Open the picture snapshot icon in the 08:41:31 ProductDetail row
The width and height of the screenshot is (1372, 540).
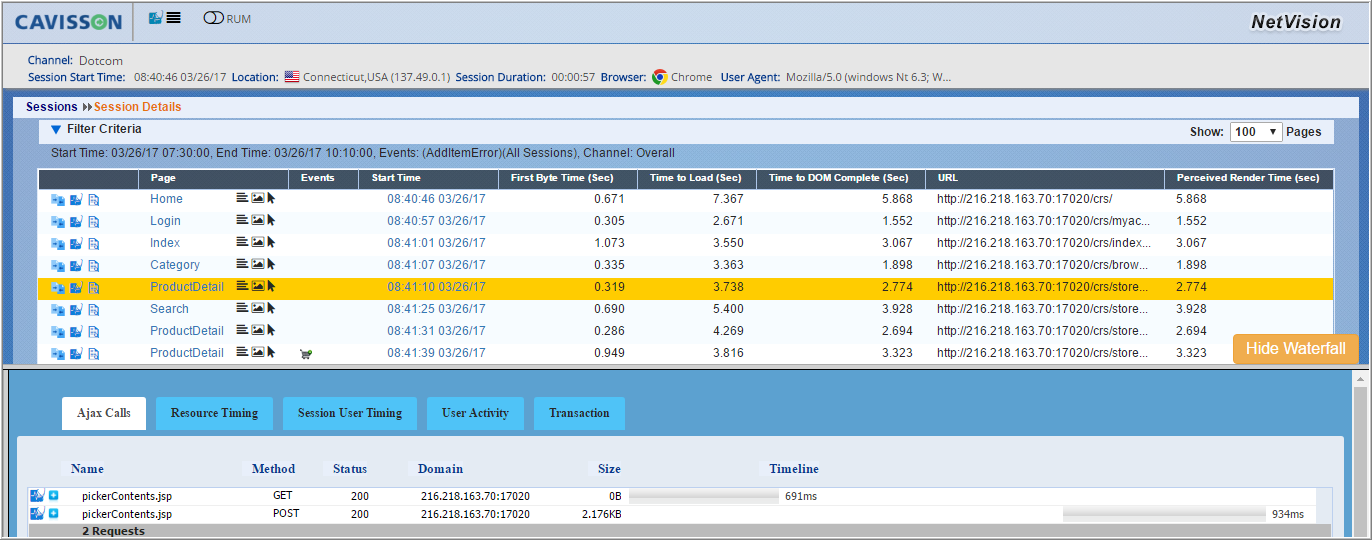click(x=257, y=330)
